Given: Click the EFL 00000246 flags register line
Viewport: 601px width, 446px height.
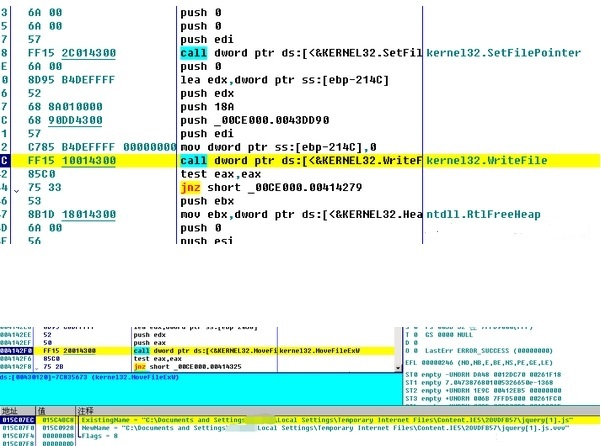Looking at the screenshot, I should [470, 359].
